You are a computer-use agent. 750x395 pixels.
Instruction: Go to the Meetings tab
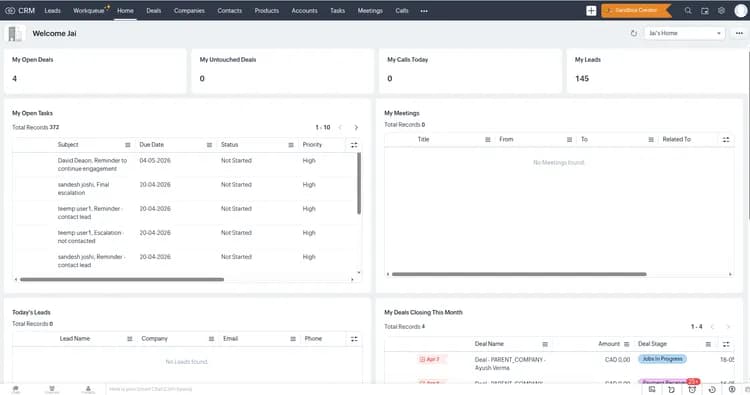[x=370, y=11]
